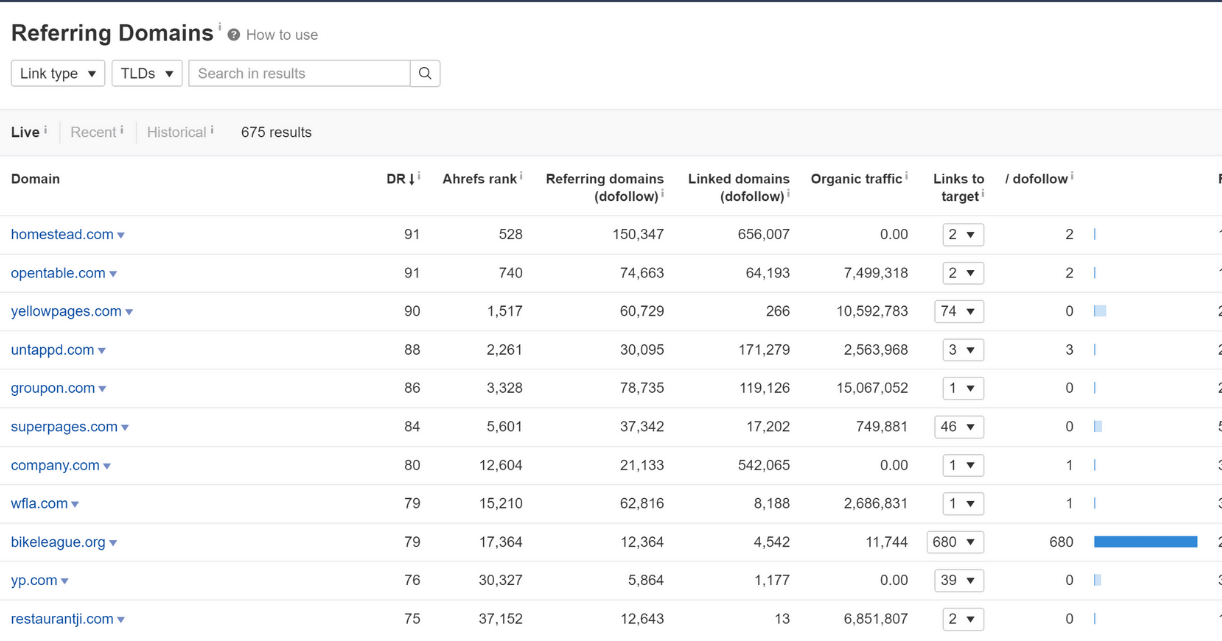Open wfla.com domain link

[39, 503]
